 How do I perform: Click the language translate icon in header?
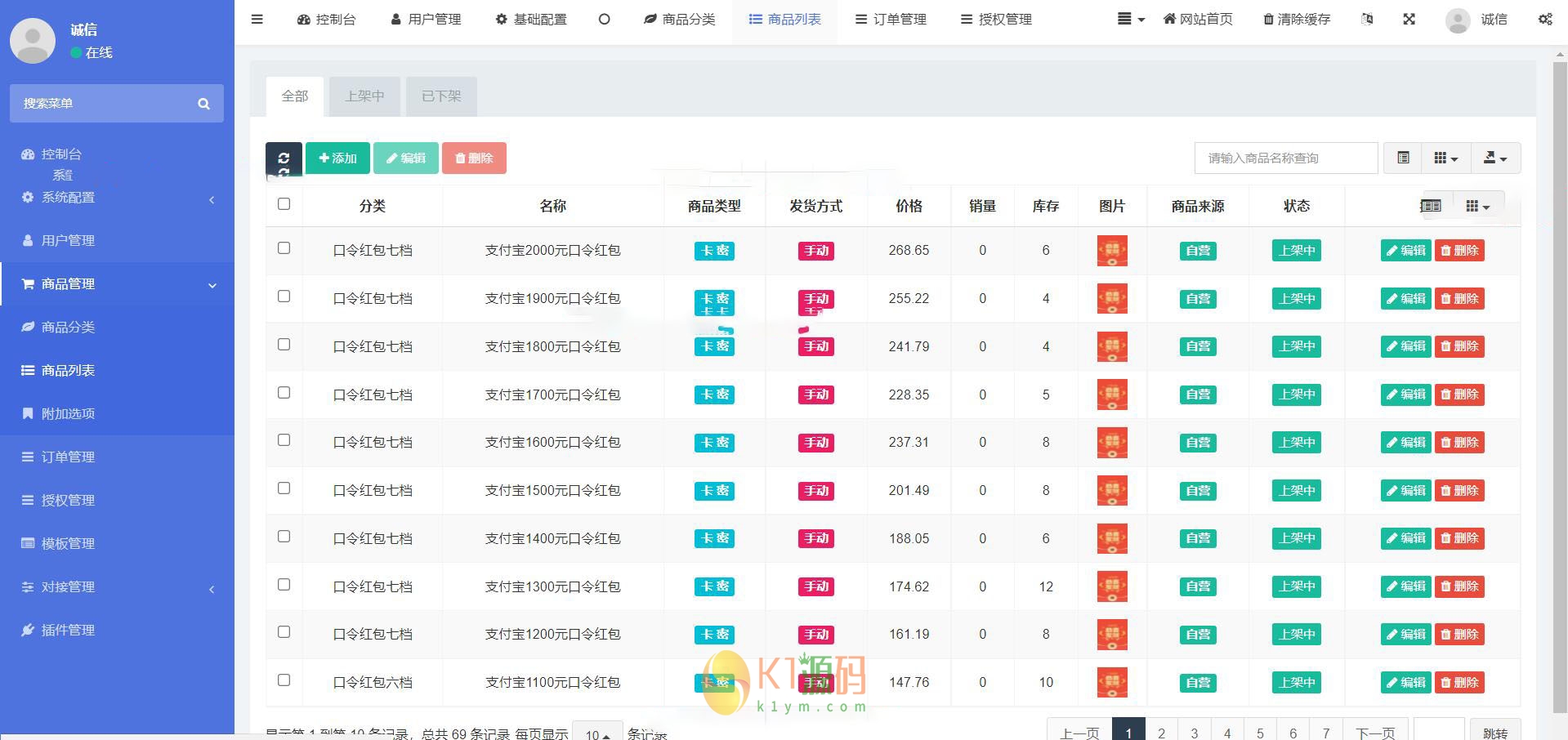tap(1367, 19)
